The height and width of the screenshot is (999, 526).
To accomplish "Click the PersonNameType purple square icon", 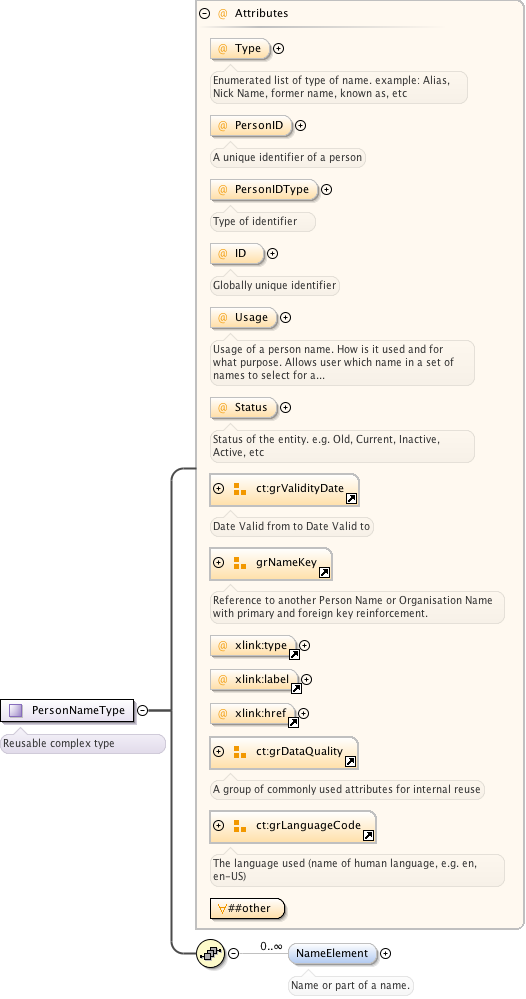I will [x=16, y=710].
